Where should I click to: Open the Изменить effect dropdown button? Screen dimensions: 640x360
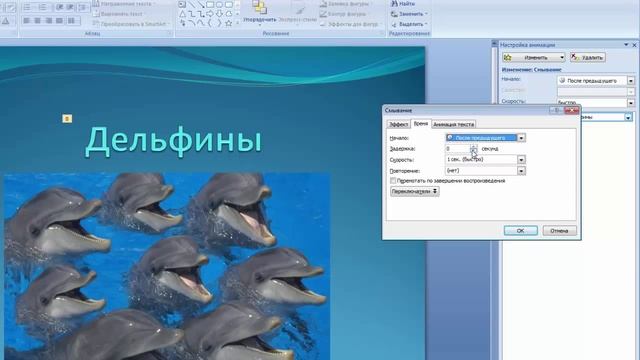pos(534,58)
